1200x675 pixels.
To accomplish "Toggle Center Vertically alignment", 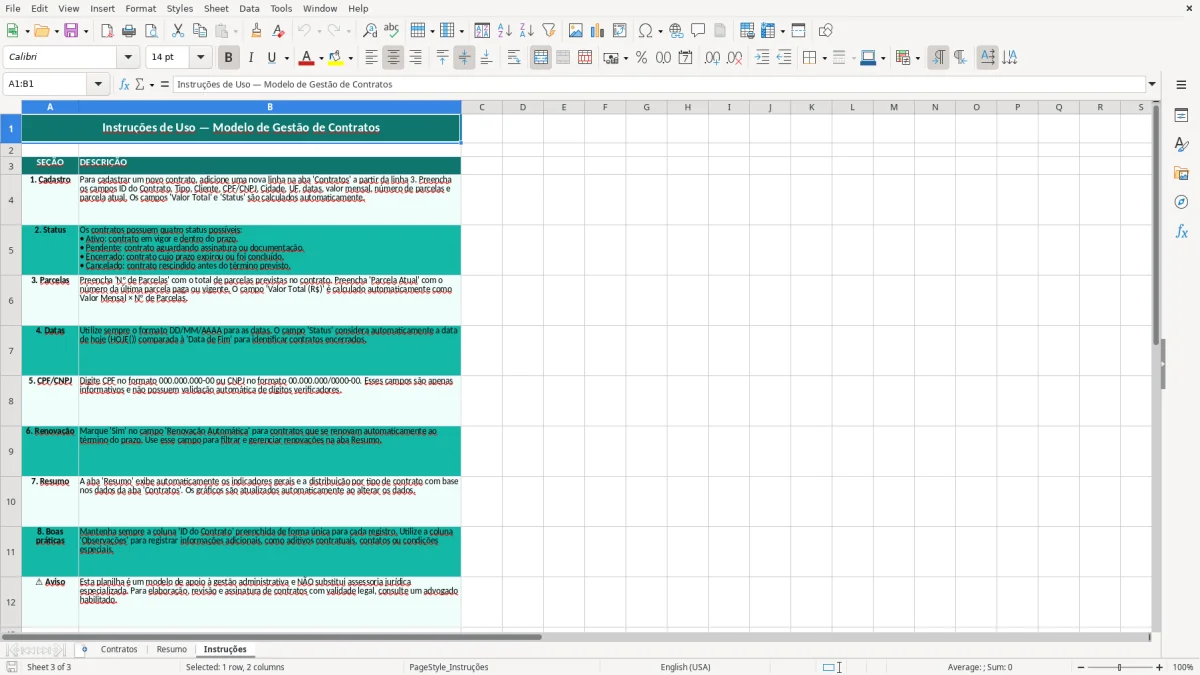I will pos(464,58).
